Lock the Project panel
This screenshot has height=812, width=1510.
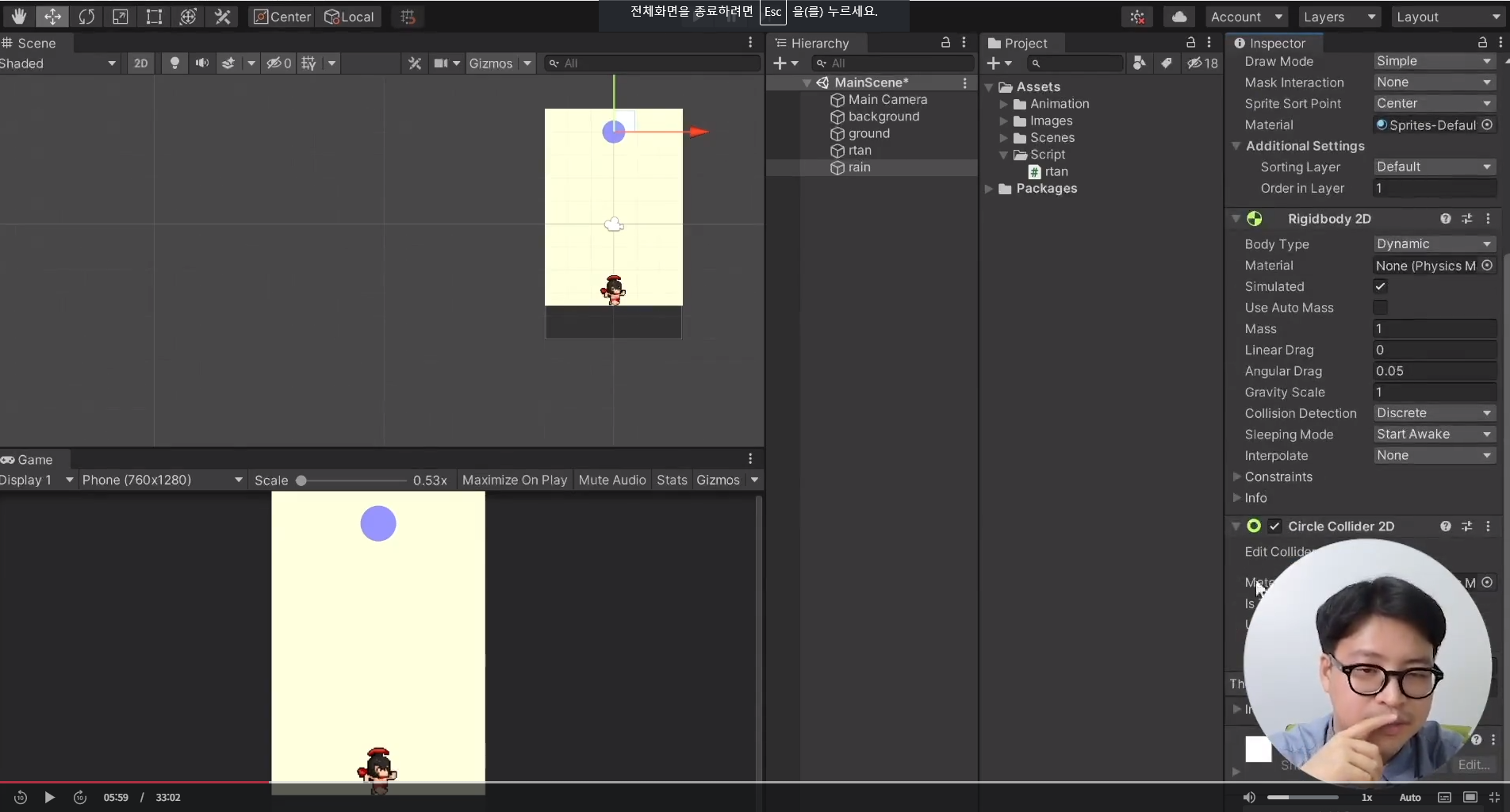1190,42
